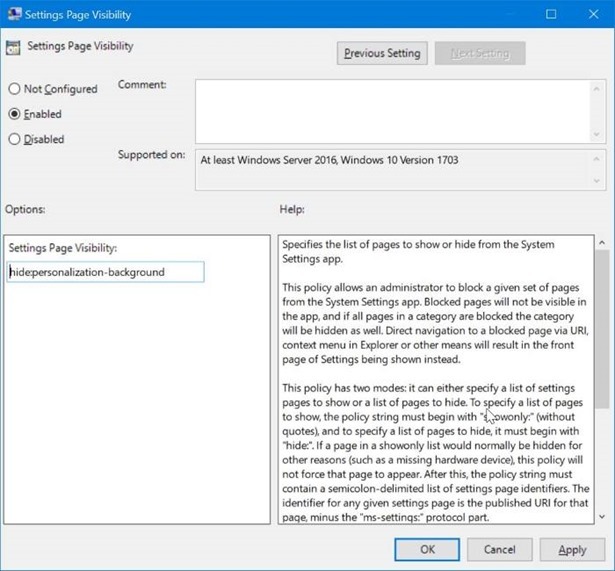The width and height of the screenshot is (615, 571).
Task: Click the Settings Page Visibility text field
Action: pyautogui.click(x=106, y=272)
